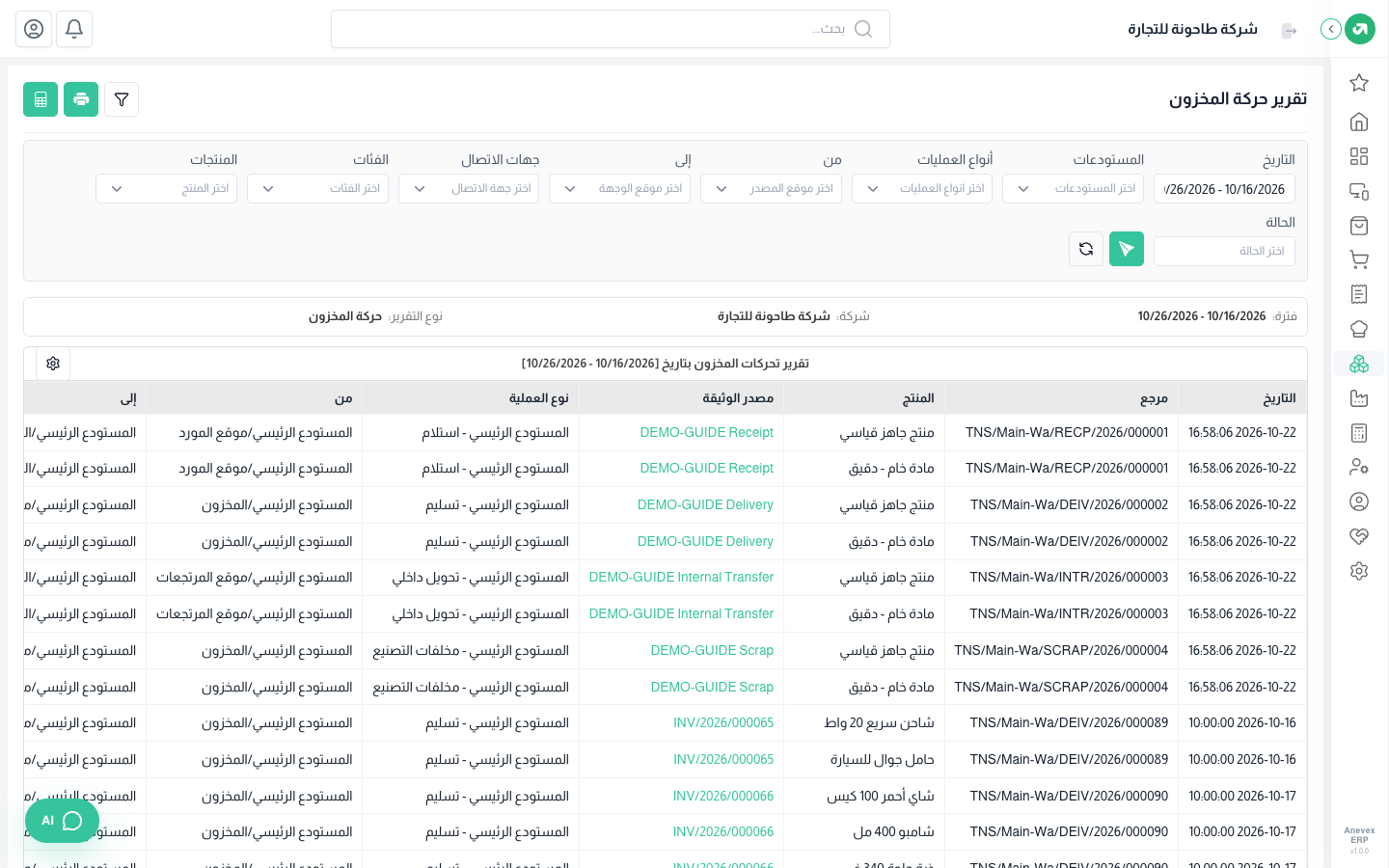Expand the أنواع العمليات dropdown

click(x=922, y=189)
